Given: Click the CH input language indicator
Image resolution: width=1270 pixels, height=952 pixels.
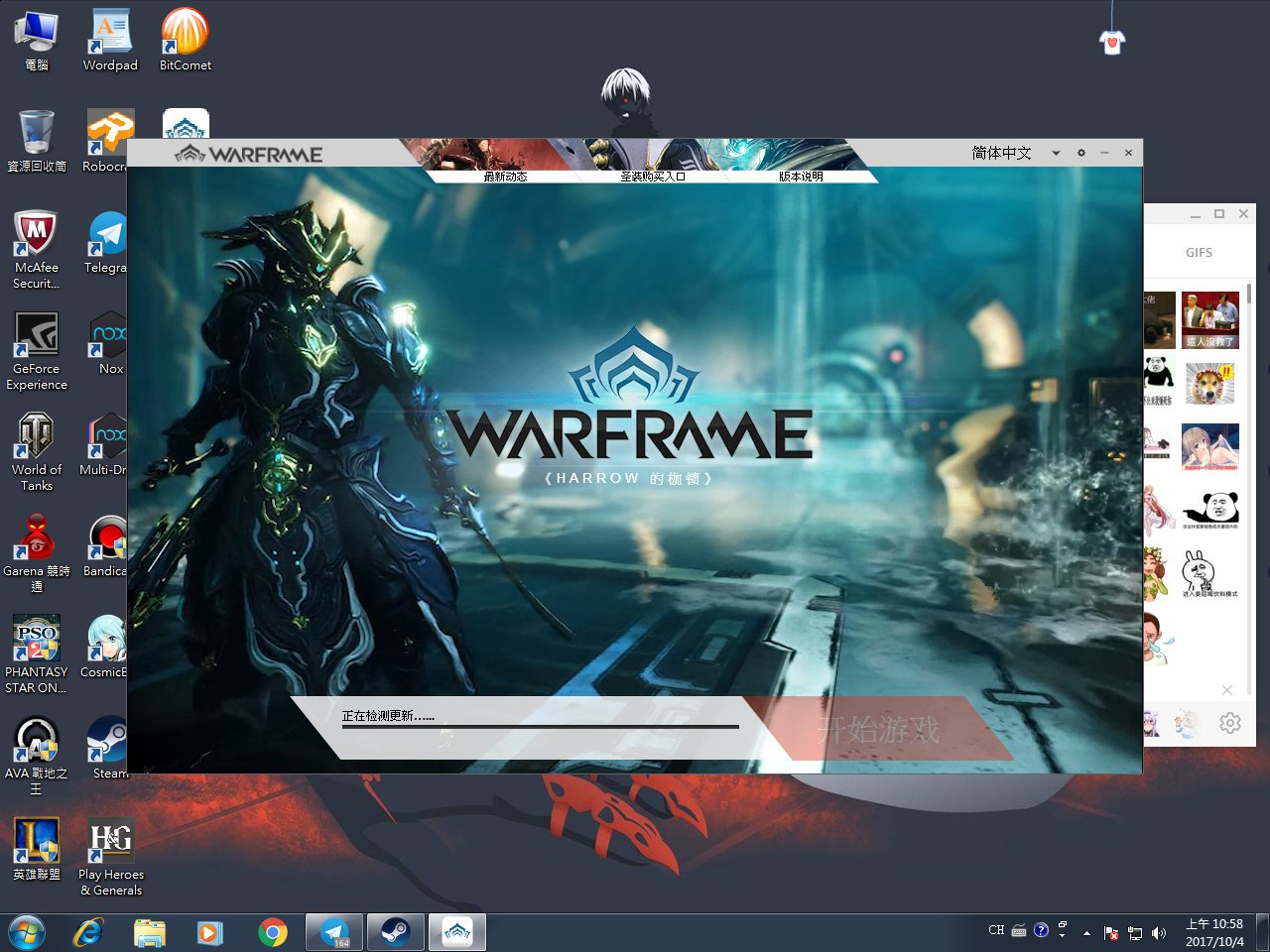Looking at the screenshot, I should [x=996, y=930].
